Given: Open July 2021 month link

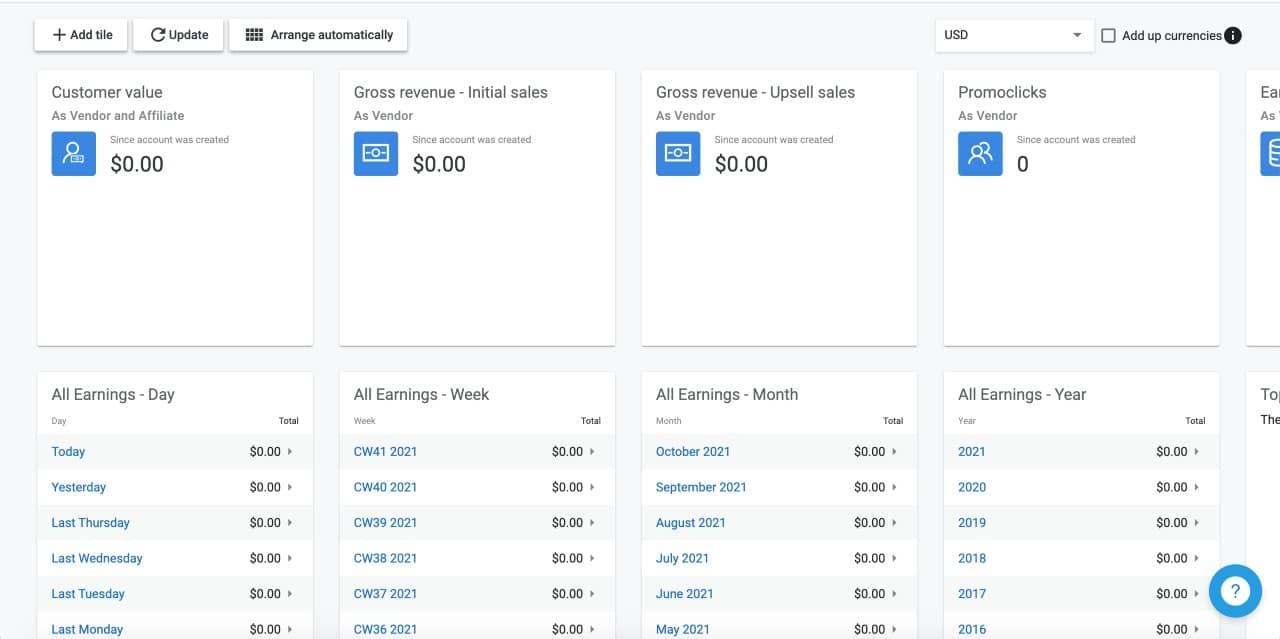Looking at the screenshot, I should click(682, 558).
